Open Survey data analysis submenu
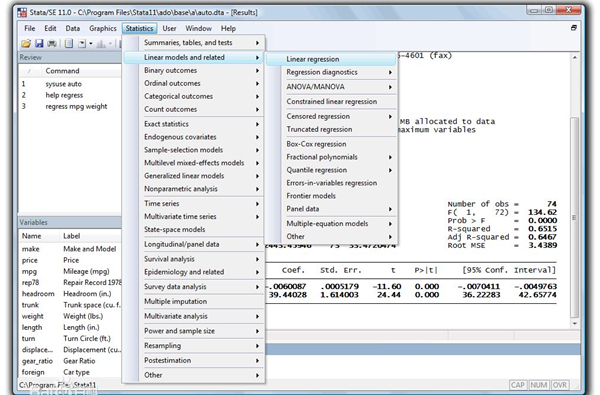The image size is (600, 395). tap(193, 287)
